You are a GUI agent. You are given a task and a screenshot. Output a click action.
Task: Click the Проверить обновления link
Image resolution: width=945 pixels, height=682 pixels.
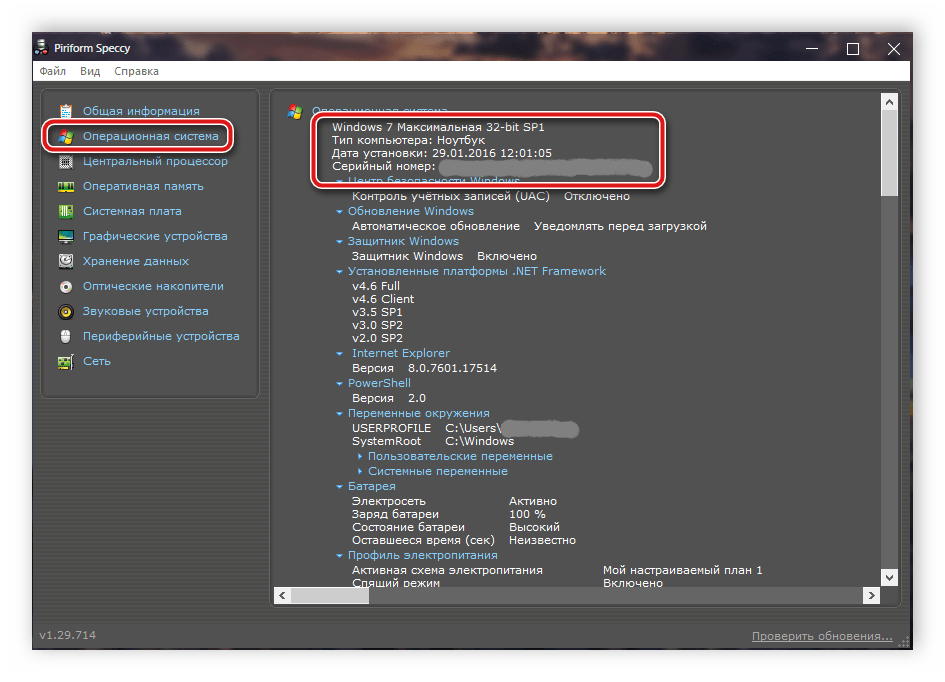822,636
